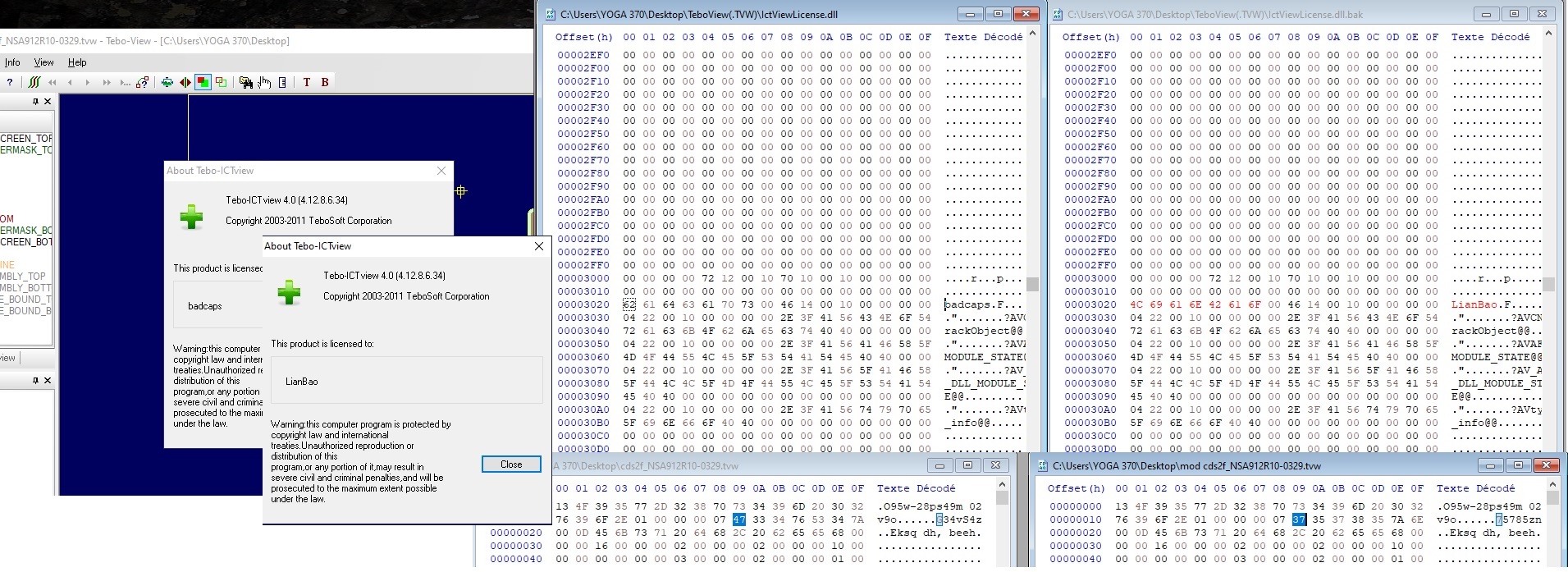Click the play-with-dots arrow toolbar icon

pyautogui.click(x=124, y=82)
